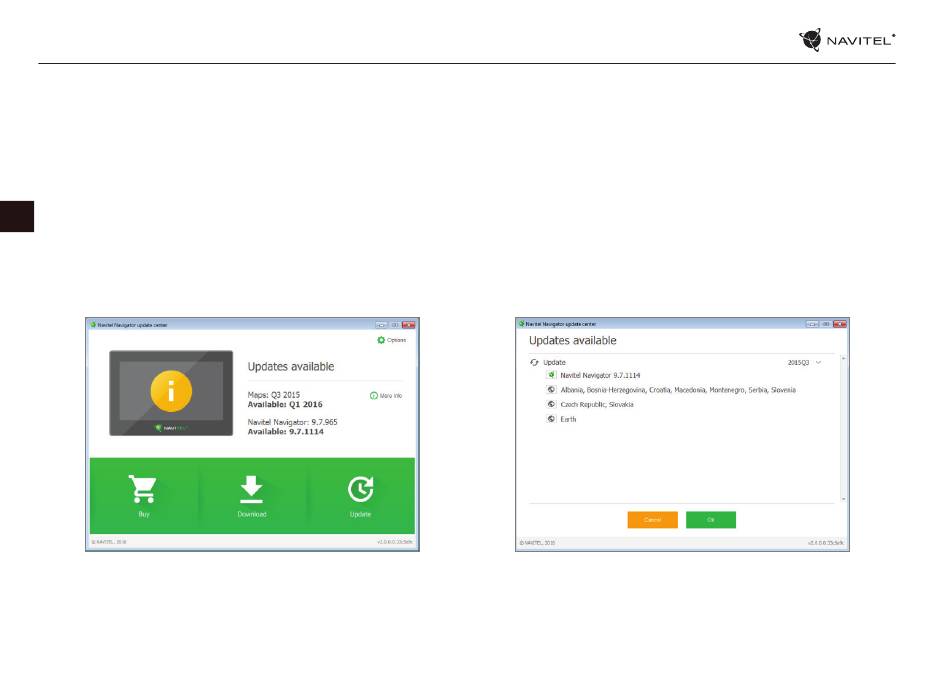Open Options via the gear icon
950x673 pixels.
pyautogui.click(x=380, y=340)
